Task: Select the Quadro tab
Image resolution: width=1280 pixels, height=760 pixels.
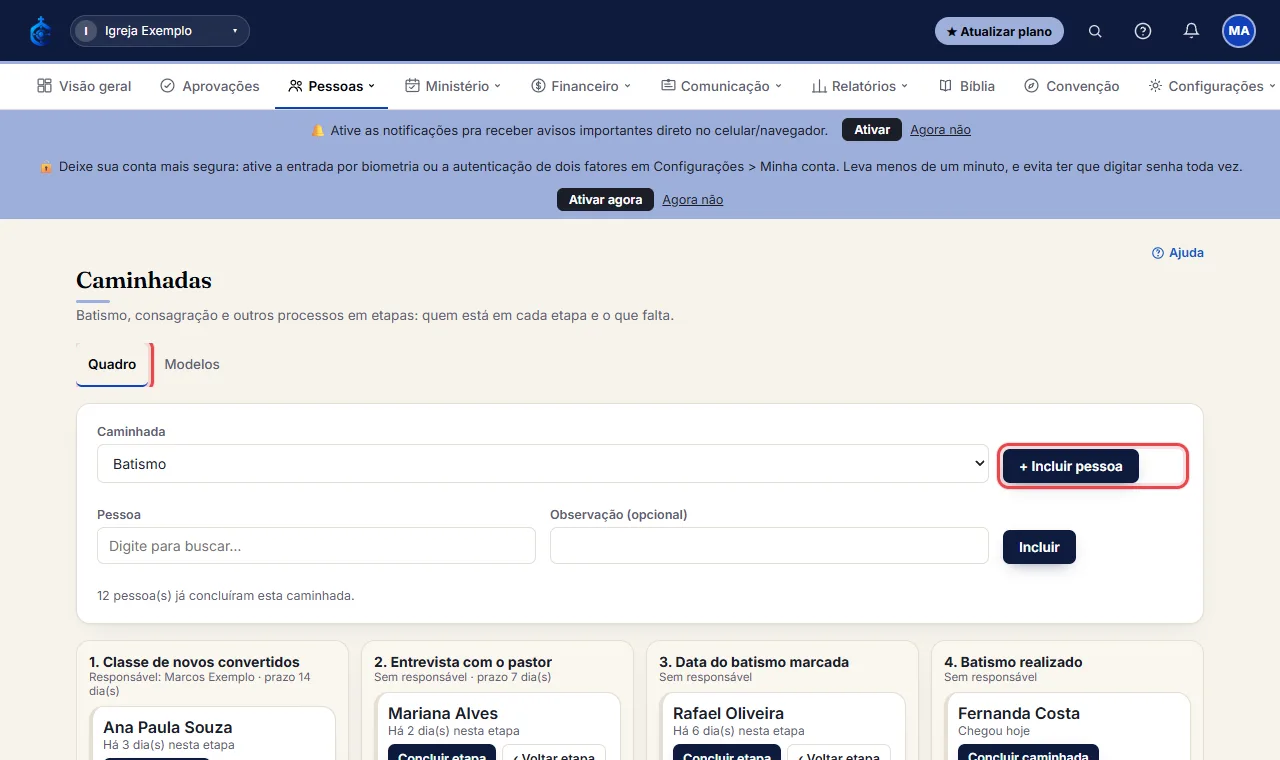Action: point(112,365)
